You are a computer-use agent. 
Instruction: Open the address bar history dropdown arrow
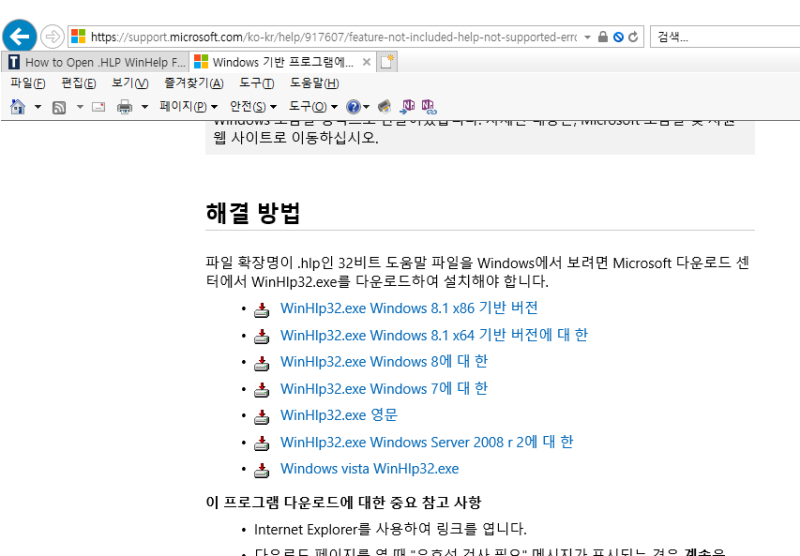(587, 37)
